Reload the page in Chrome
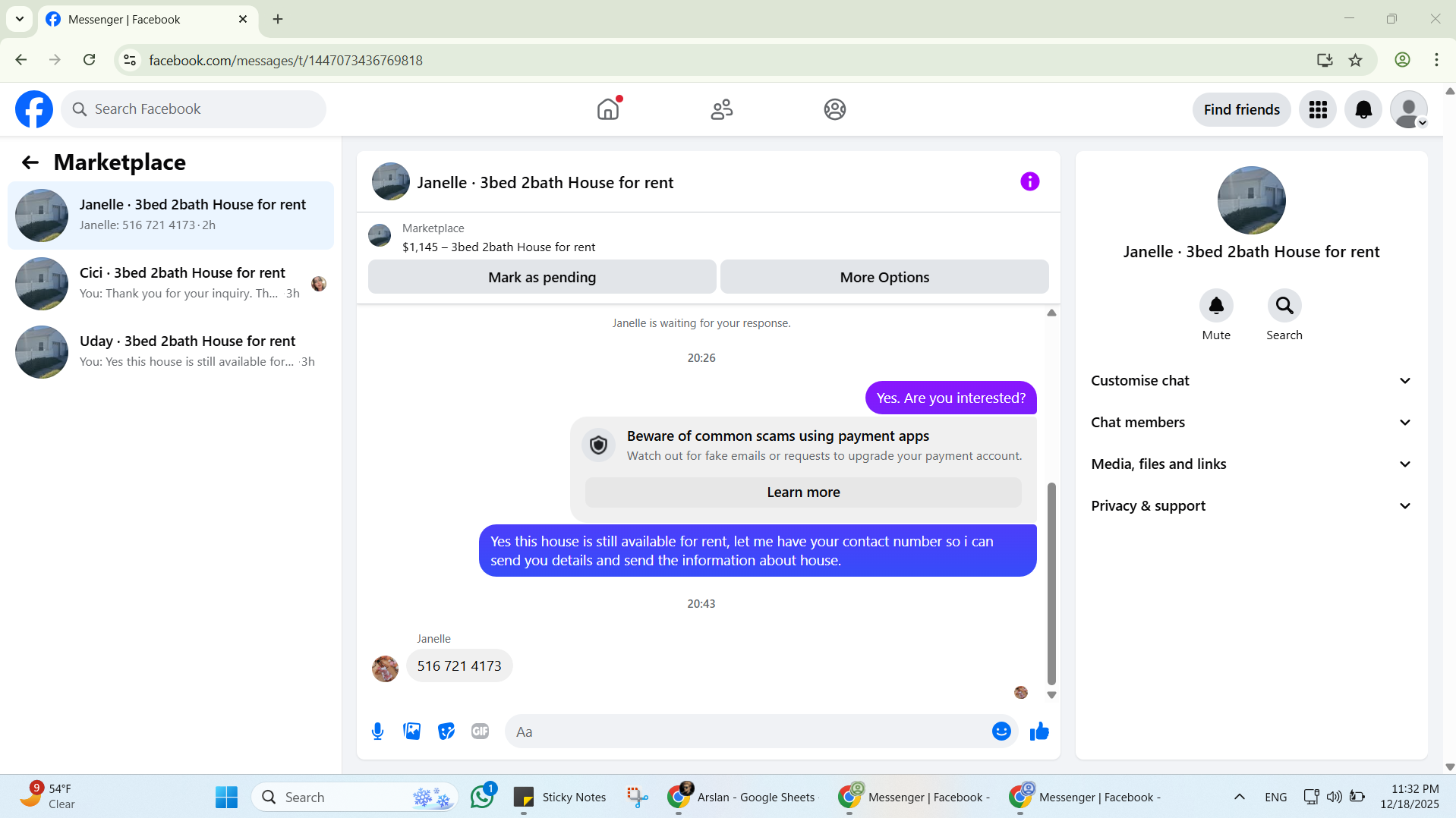Viewport: 1456px width, 818px height. coord(89,60)
